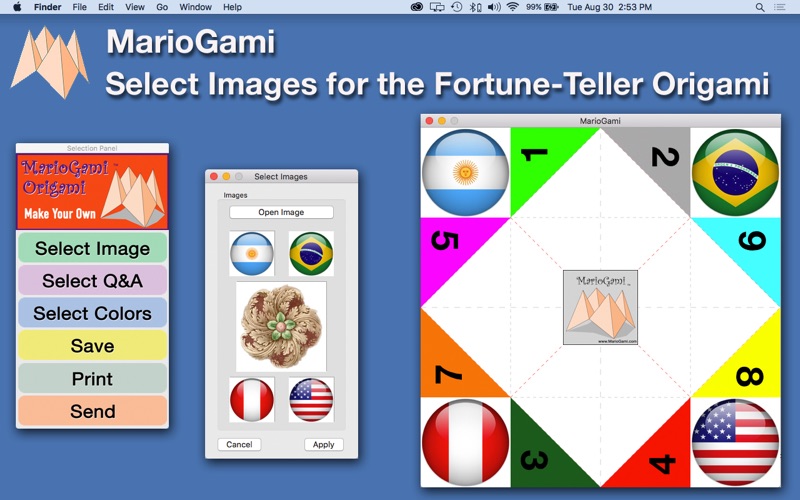The height and width of the screenshot is (500, 800).
Task: Open the Window menu
Action: click(x=195, y=7)
